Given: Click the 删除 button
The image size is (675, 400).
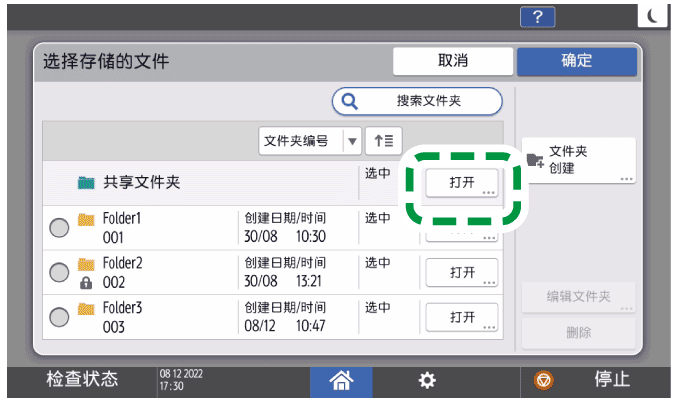Looking at the screenshot, I should pos(579,333).
